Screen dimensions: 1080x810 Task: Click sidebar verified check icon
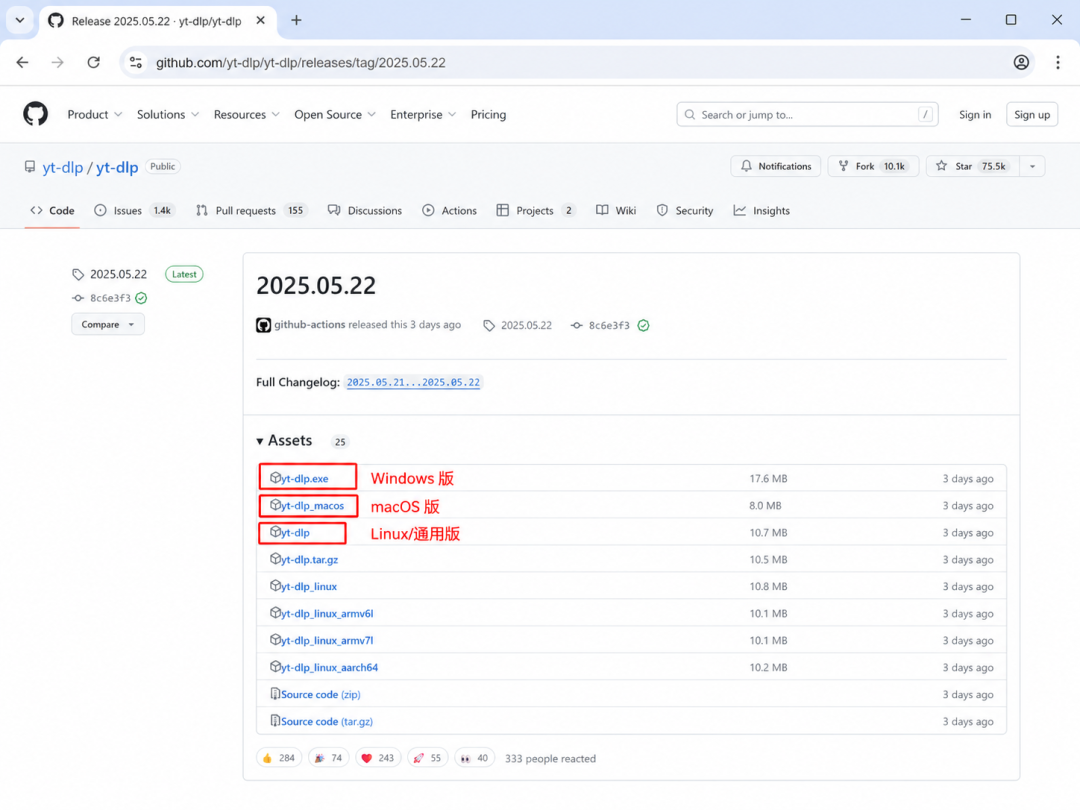point(141,298)
